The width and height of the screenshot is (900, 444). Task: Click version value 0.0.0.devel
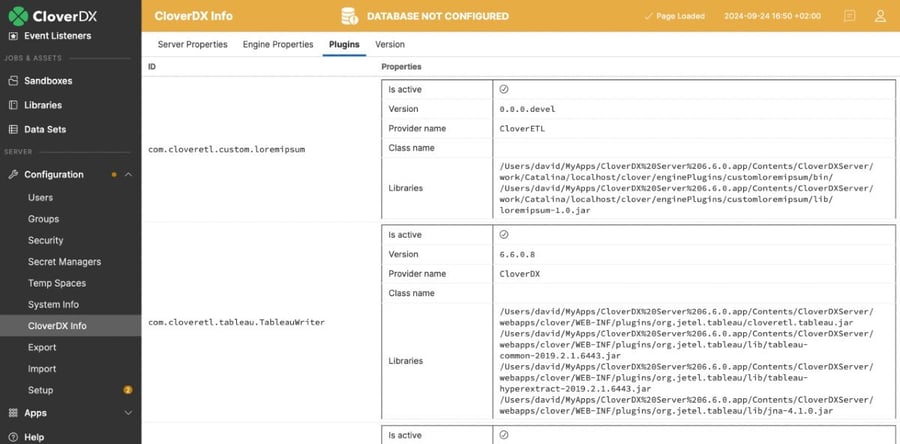[527, 109]
